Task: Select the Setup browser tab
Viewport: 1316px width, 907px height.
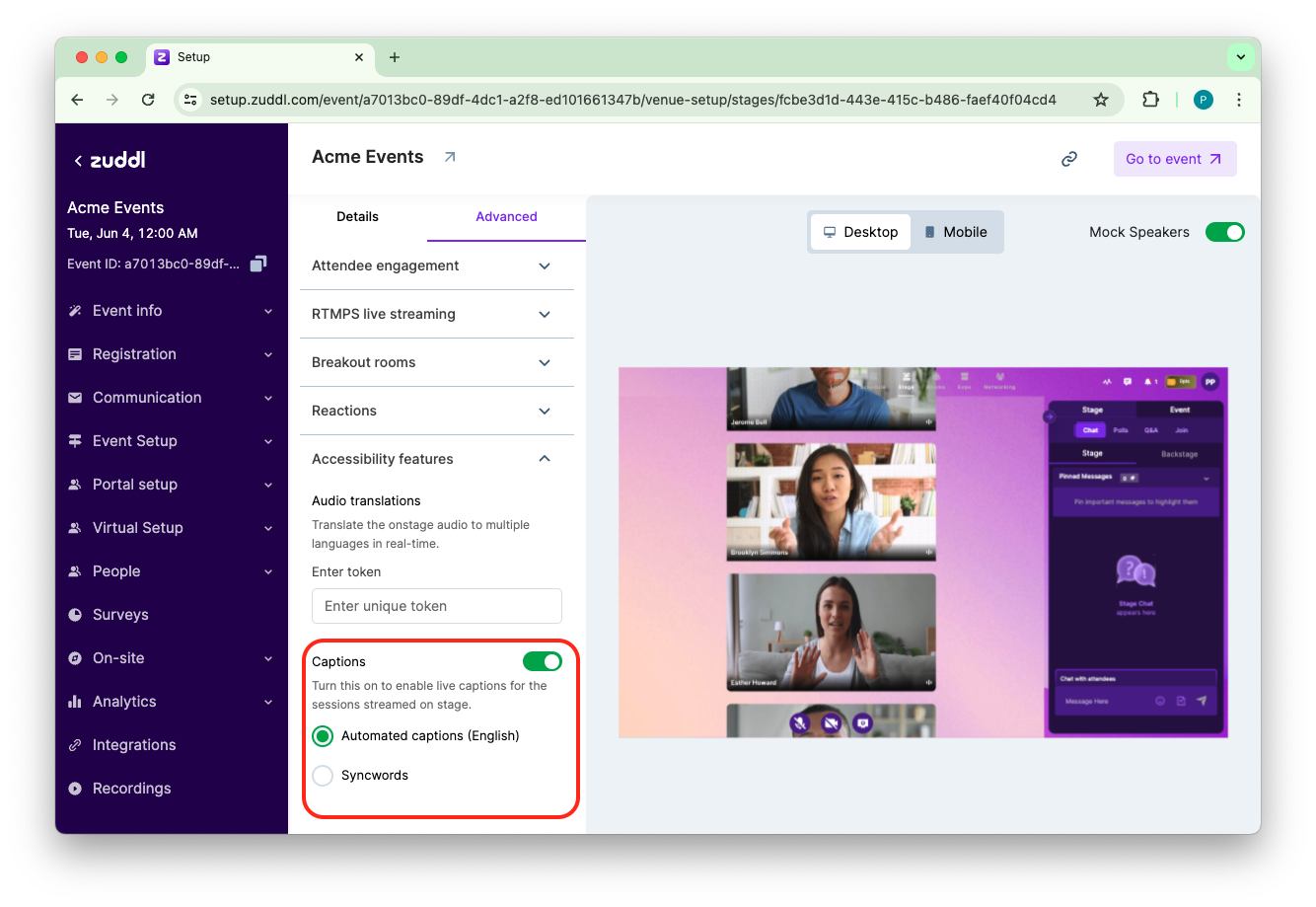Action: (x=260, y=57)
